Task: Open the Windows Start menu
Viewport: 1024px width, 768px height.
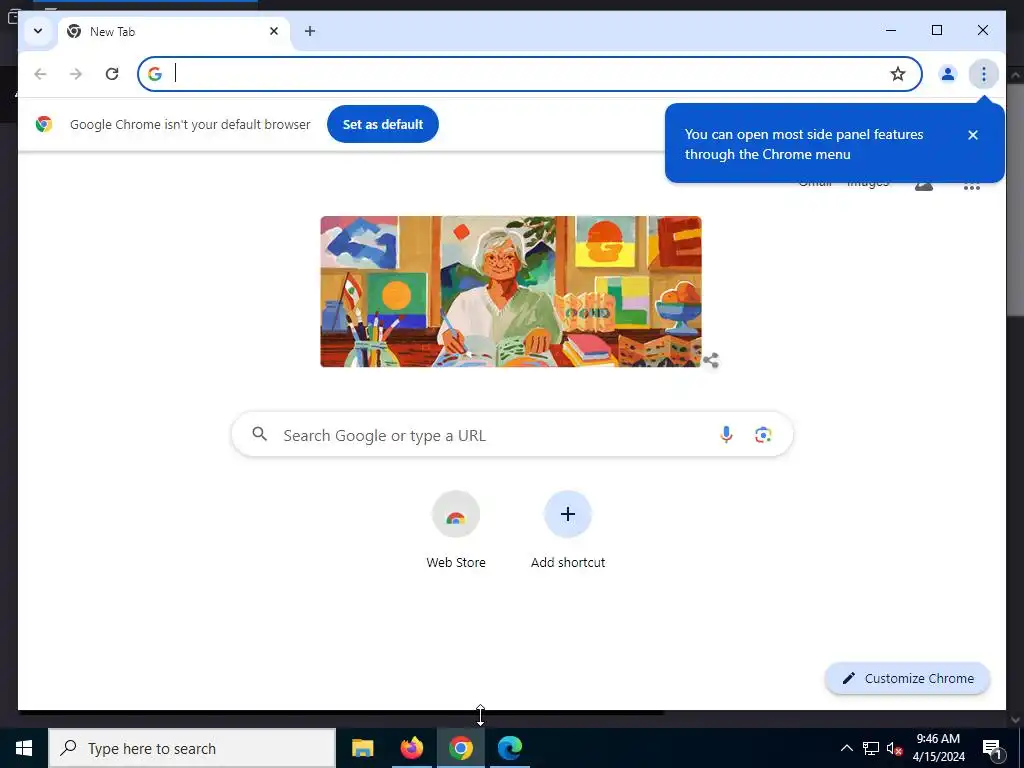Action: pos(24,748)
